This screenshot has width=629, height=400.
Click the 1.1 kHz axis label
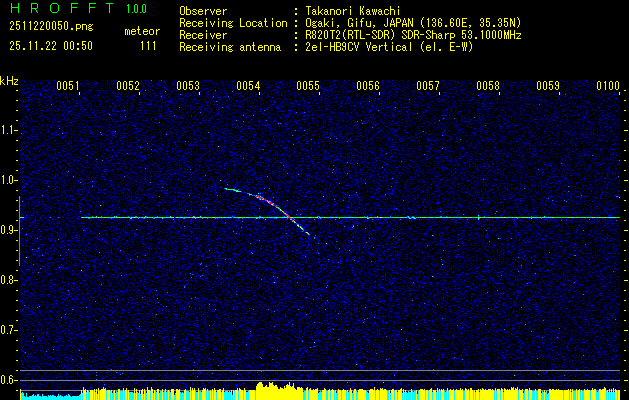[x=8, y=130]
